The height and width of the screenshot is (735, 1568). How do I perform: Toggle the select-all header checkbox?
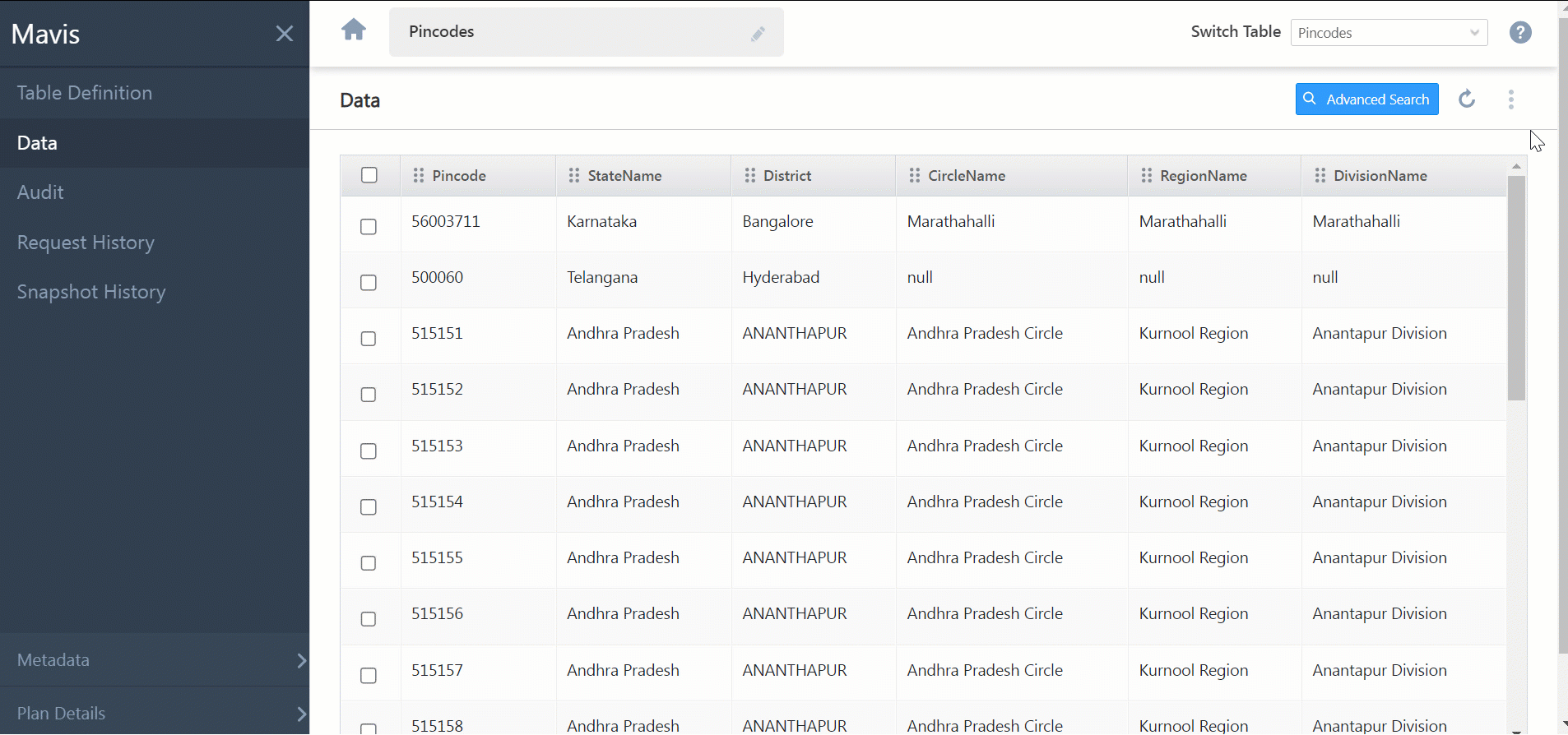coord(369,175)
